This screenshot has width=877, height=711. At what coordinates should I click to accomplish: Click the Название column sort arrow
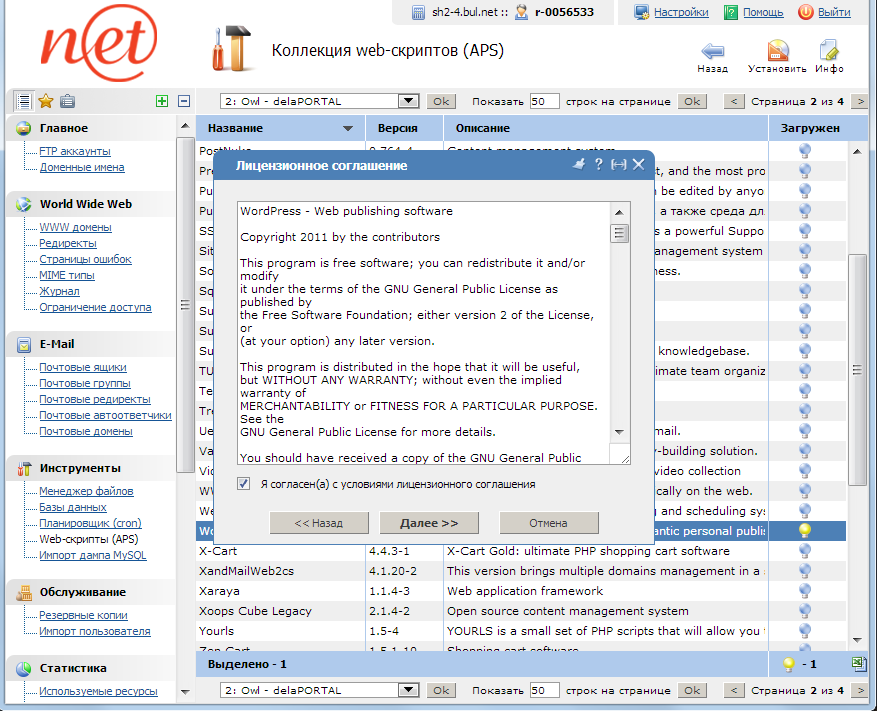coord(348,129)
